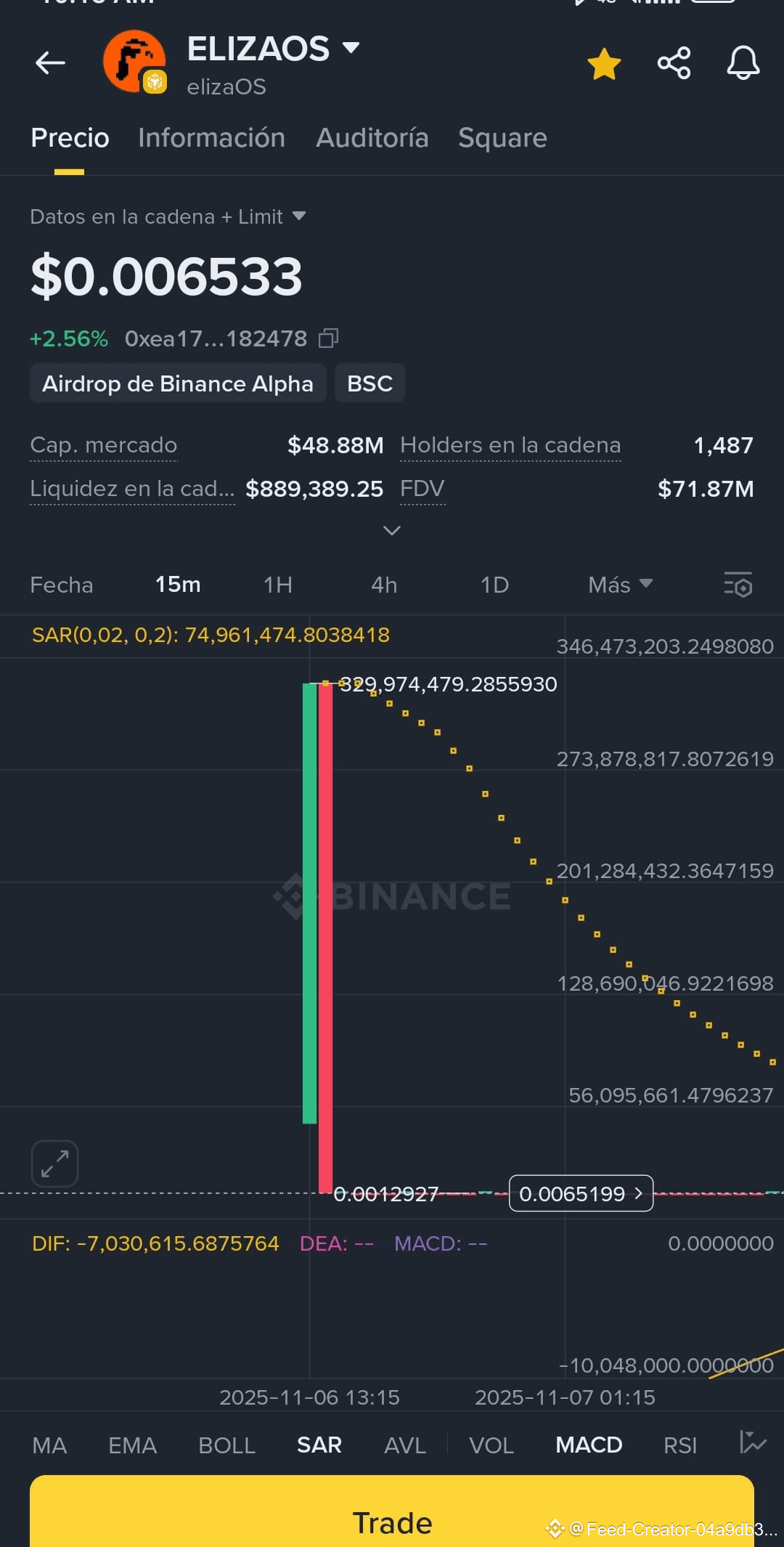Switch to the Auditoría tab
Viewport: 784px width, 1547px height.
(372, 138)
